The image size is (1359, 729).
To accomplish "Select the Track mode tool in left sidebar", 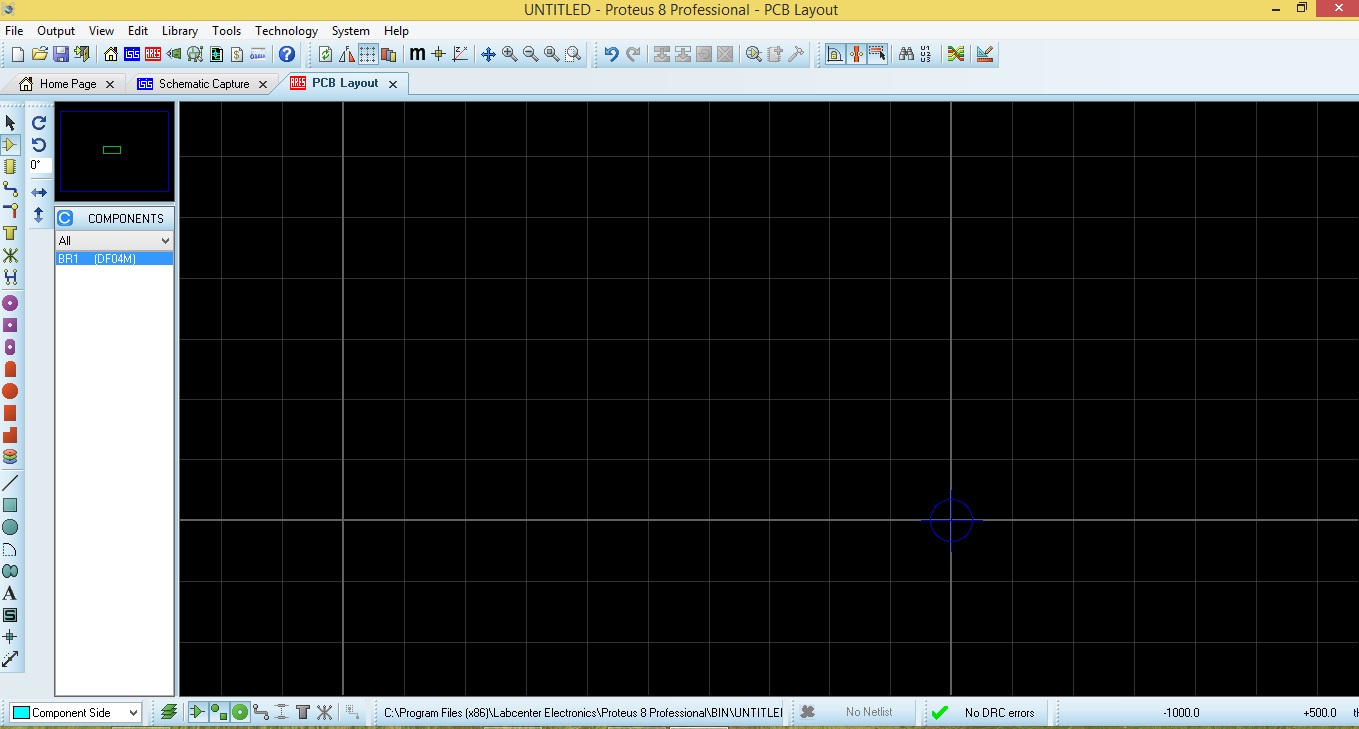I will tap(10, 189).
